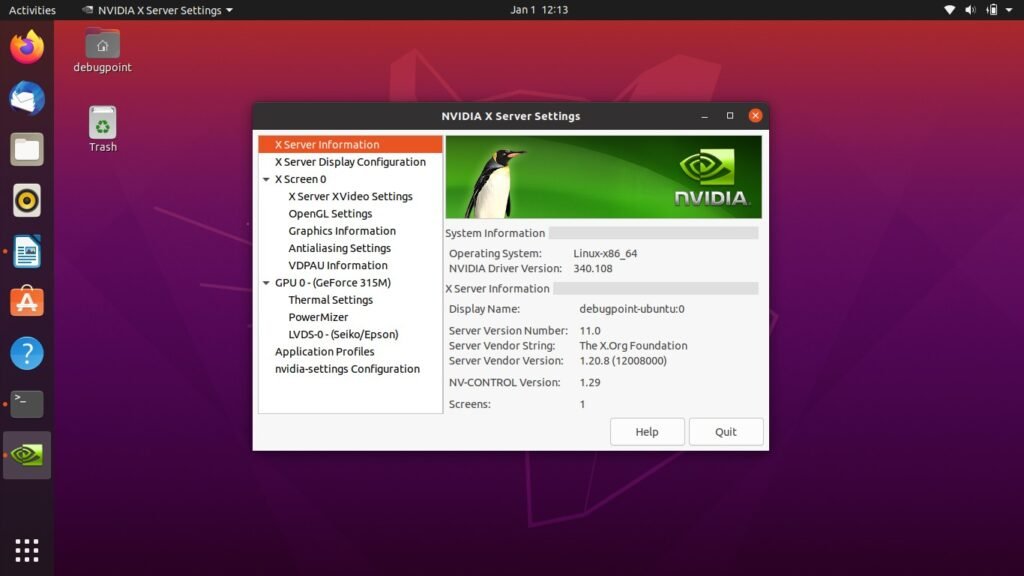
Task: Open the Files manager dock icon
Action: 27,150
